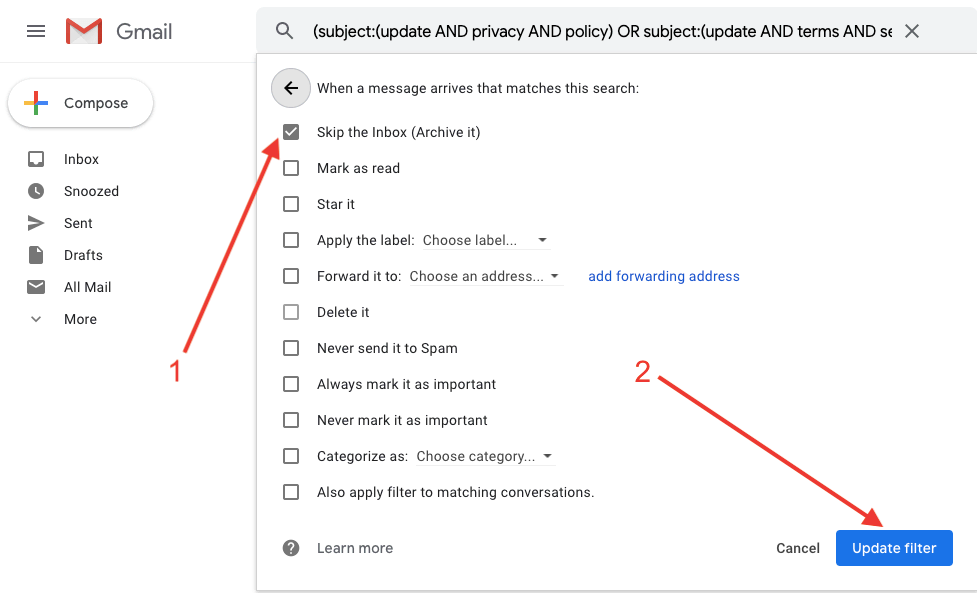977x593 pixels.
Task: Expand the More sidebar item
Action: 80,319
